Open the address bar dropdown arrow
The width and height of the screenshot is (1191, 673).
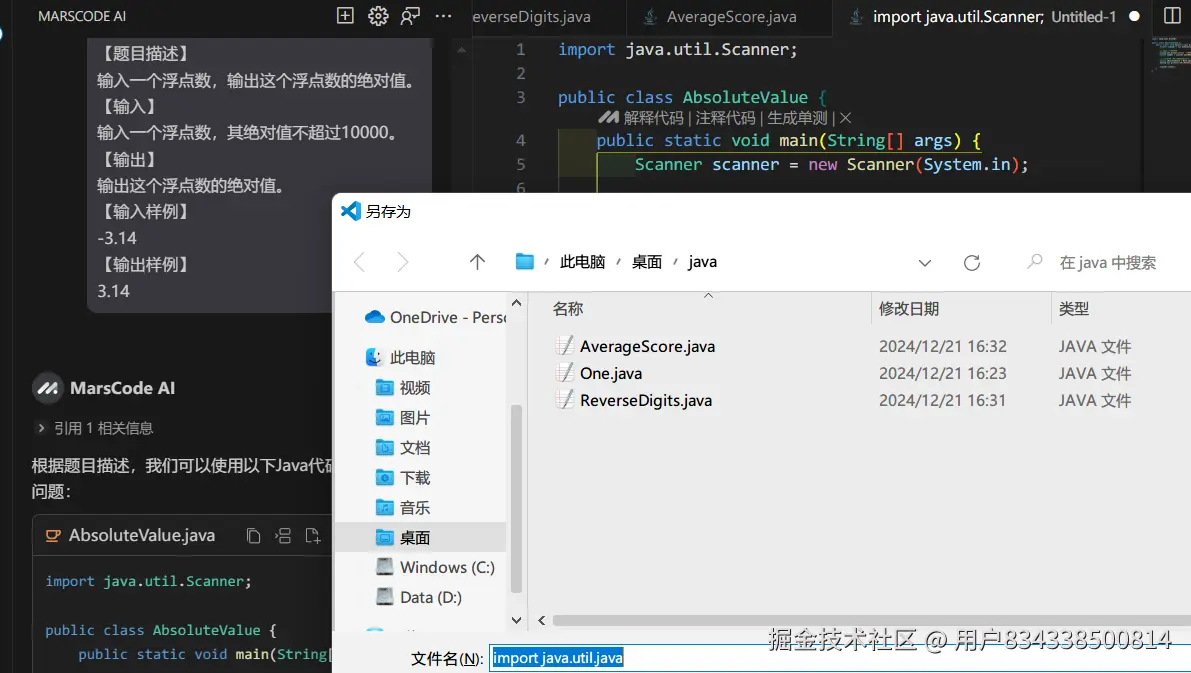924,262
